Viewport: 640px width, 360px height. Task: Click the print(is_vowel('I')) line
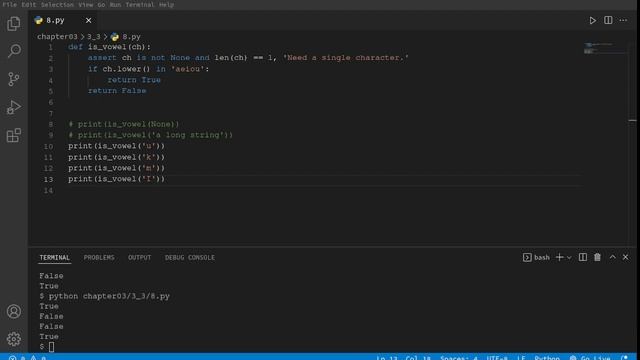116,179
